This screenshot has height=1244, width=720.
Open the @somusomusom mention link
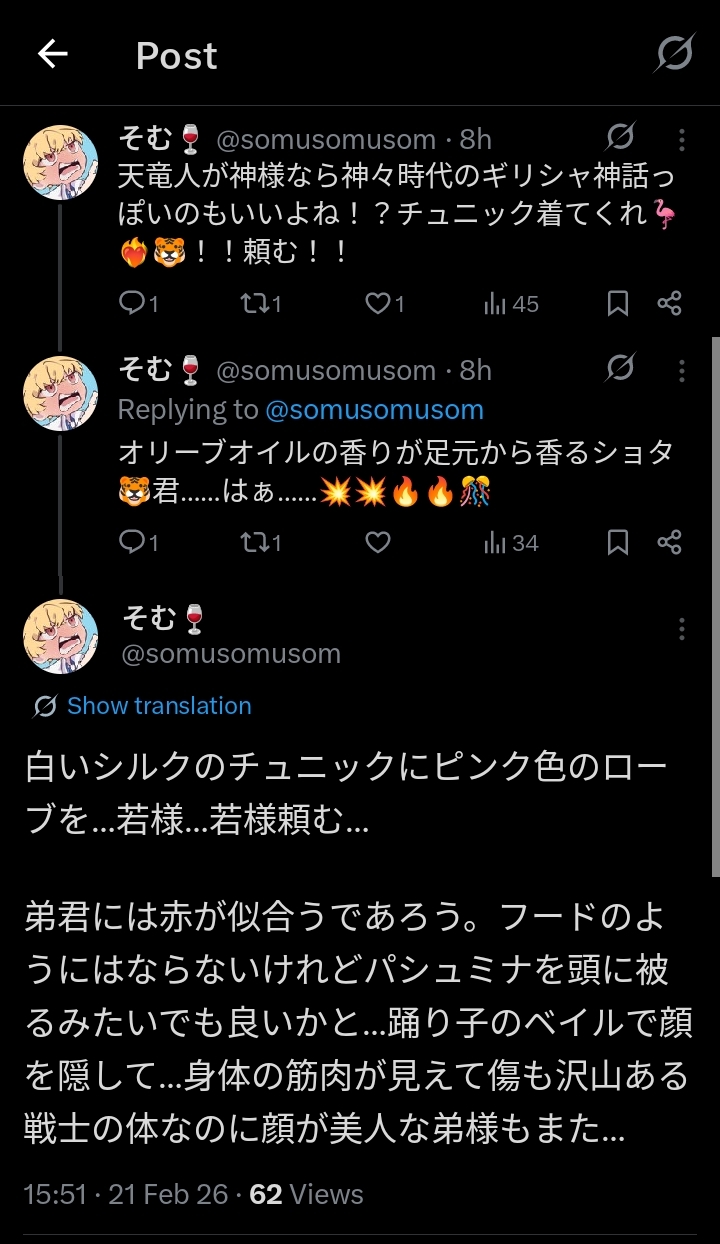coord(374,410)
